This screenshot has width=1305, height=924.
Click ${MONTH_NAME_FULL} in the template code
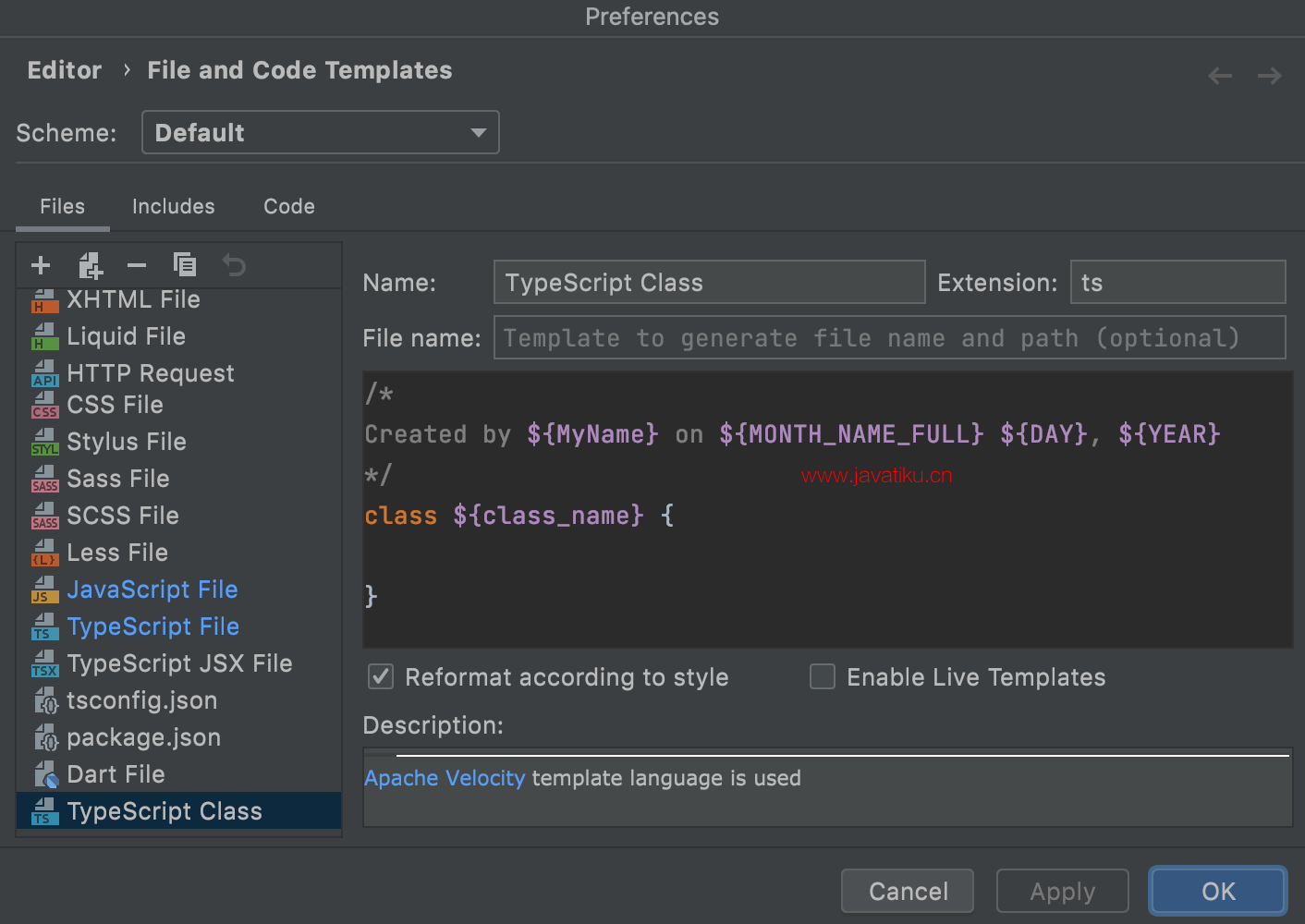(x=851, y=434)
